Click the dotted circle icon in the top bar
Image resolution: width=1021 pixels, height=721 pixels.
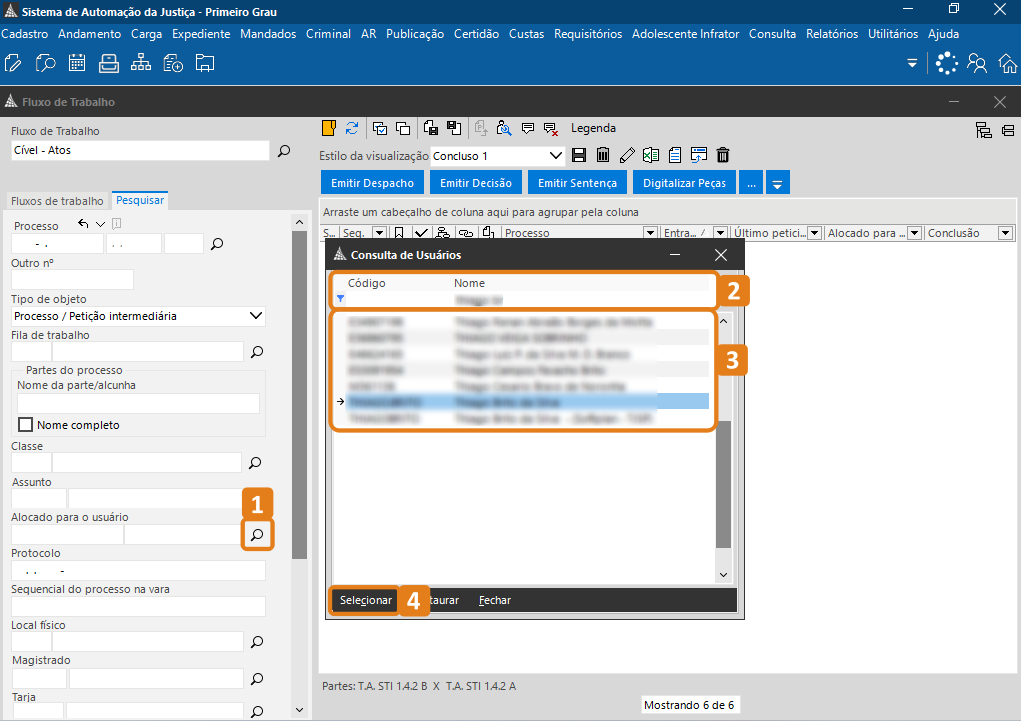point(946,63)
